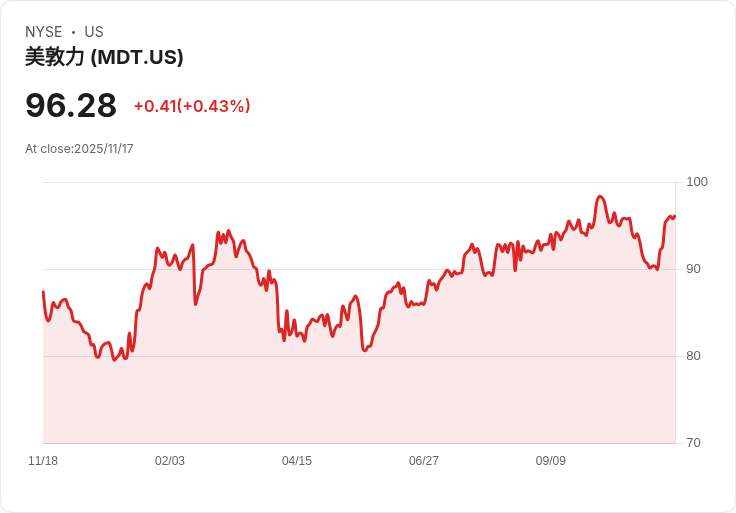Image resolution: width=736 pixels, height=513 pixels.
Task: Click the 90 price axis label
Action: coord(693,269)
